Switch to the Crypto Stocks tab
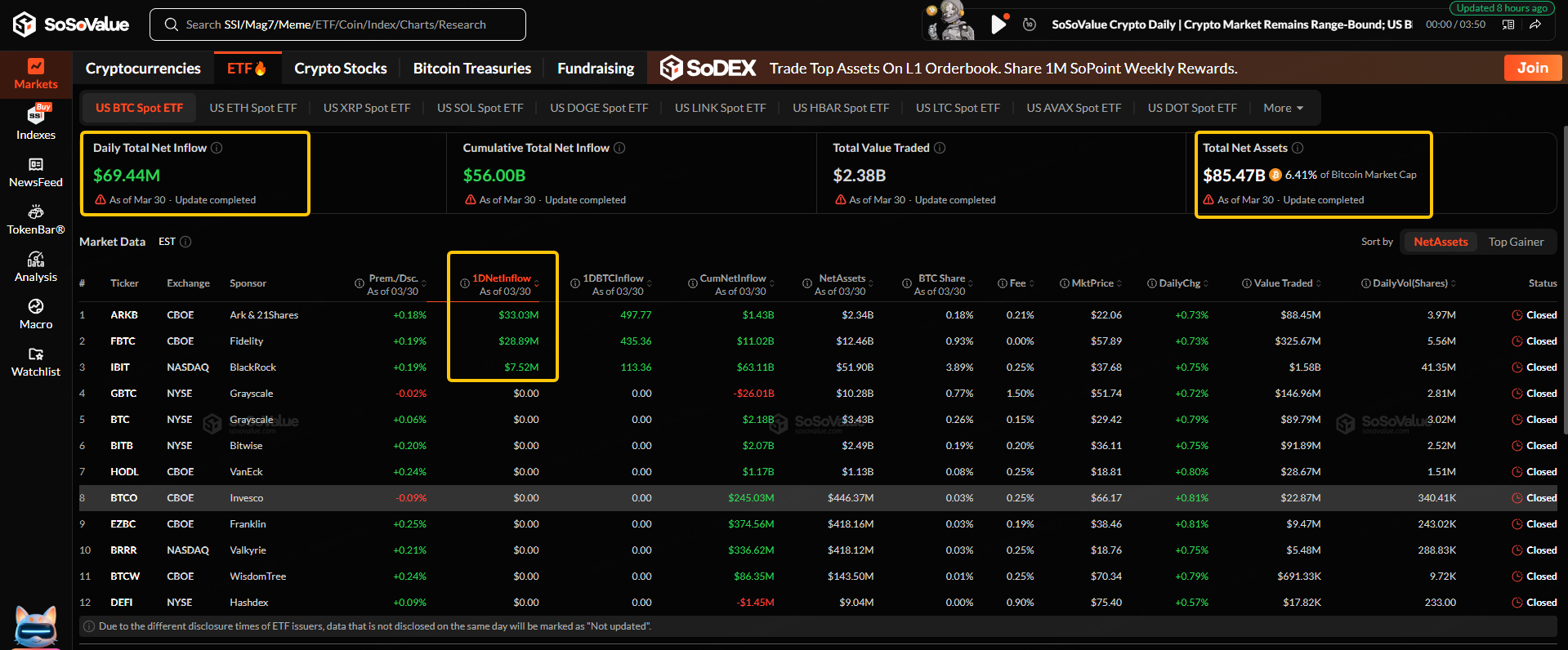The width and height of the screenshot is (1568, 650). (x=341, y=69)
